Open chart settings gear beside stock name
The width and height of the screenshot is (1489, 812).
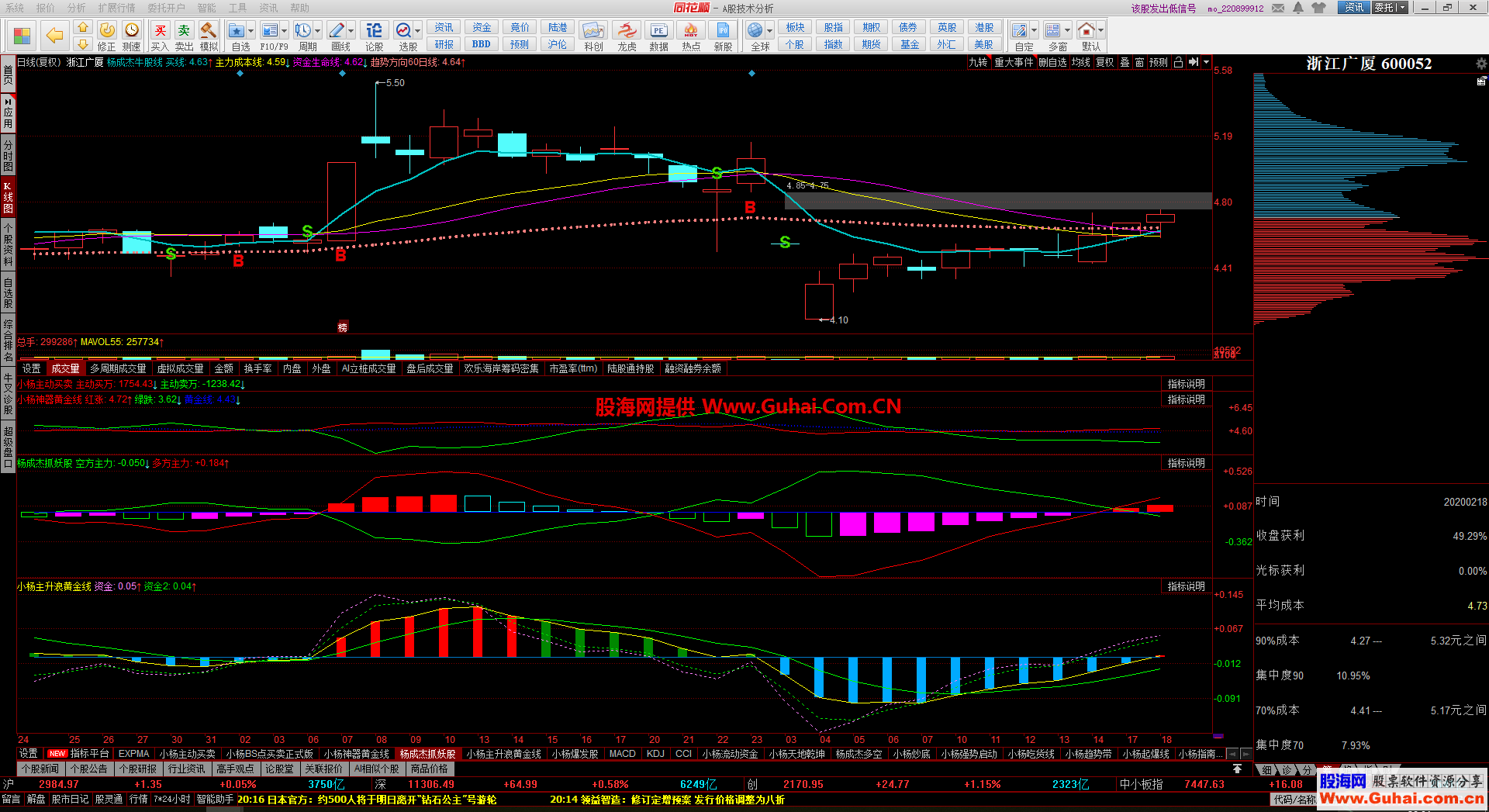(1481, 64)
